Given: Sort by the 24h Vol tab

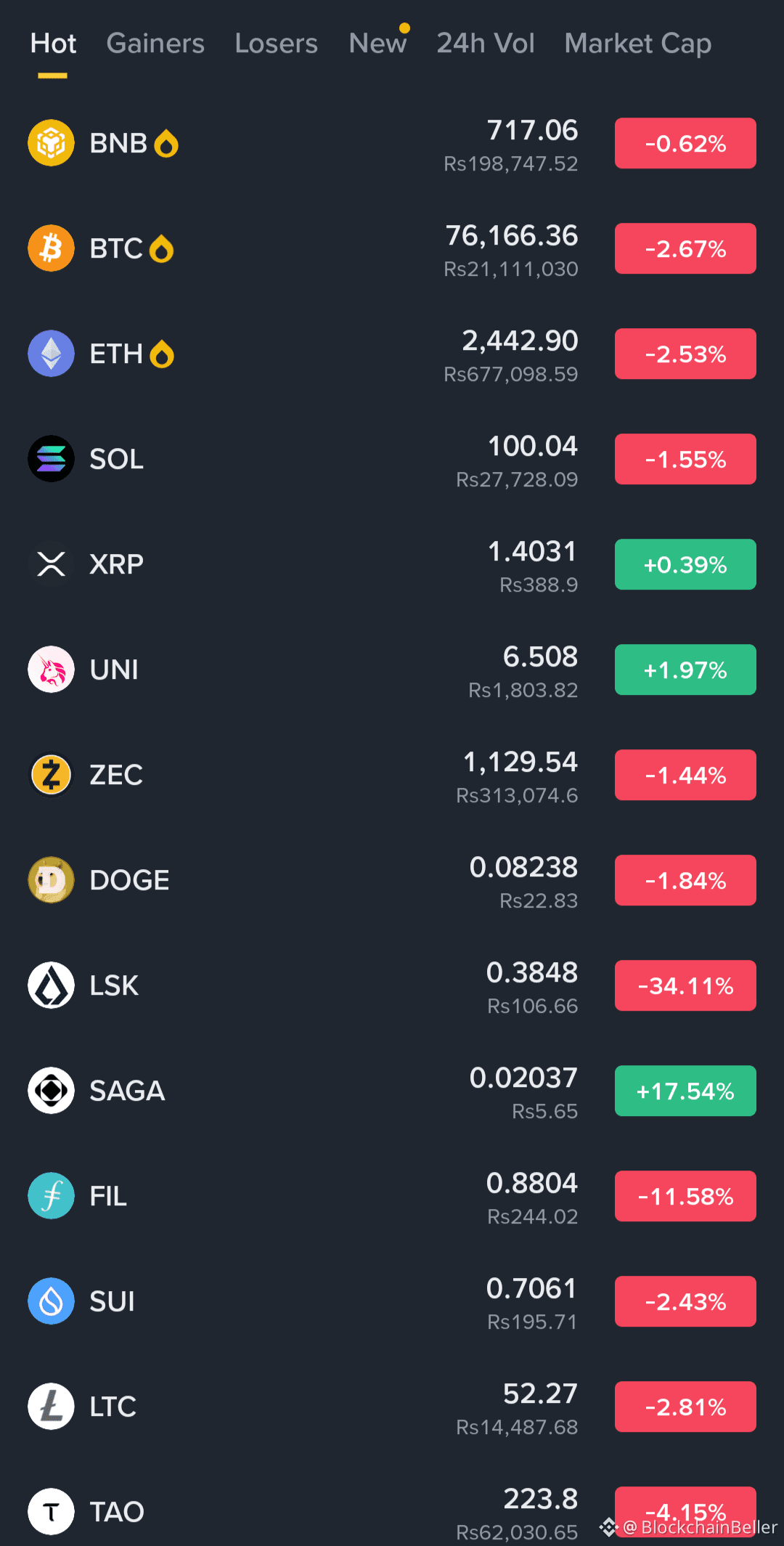Looking at the screenshot, I should point(486,44).
